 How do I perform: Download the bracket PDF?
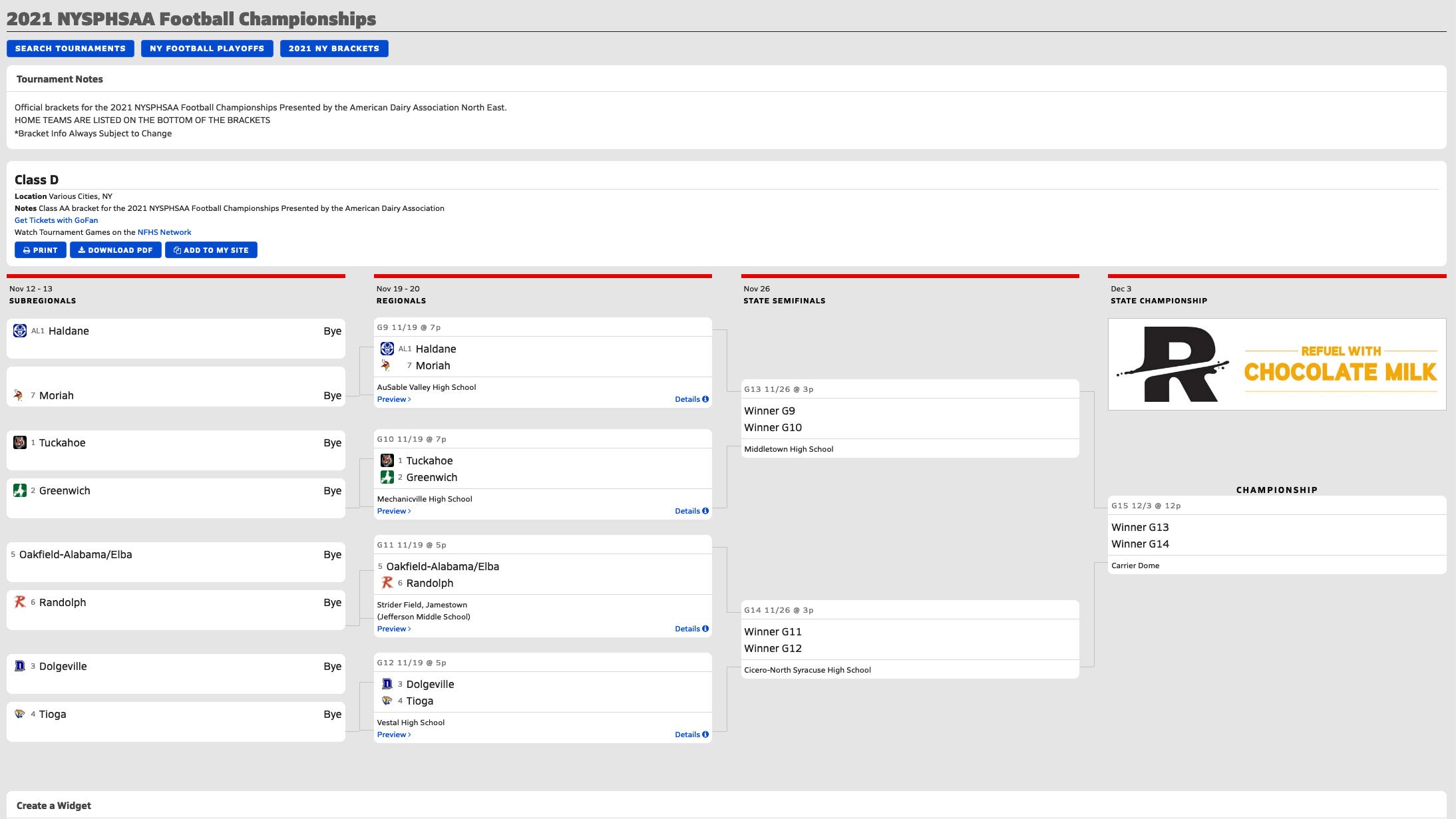[116, 250]
